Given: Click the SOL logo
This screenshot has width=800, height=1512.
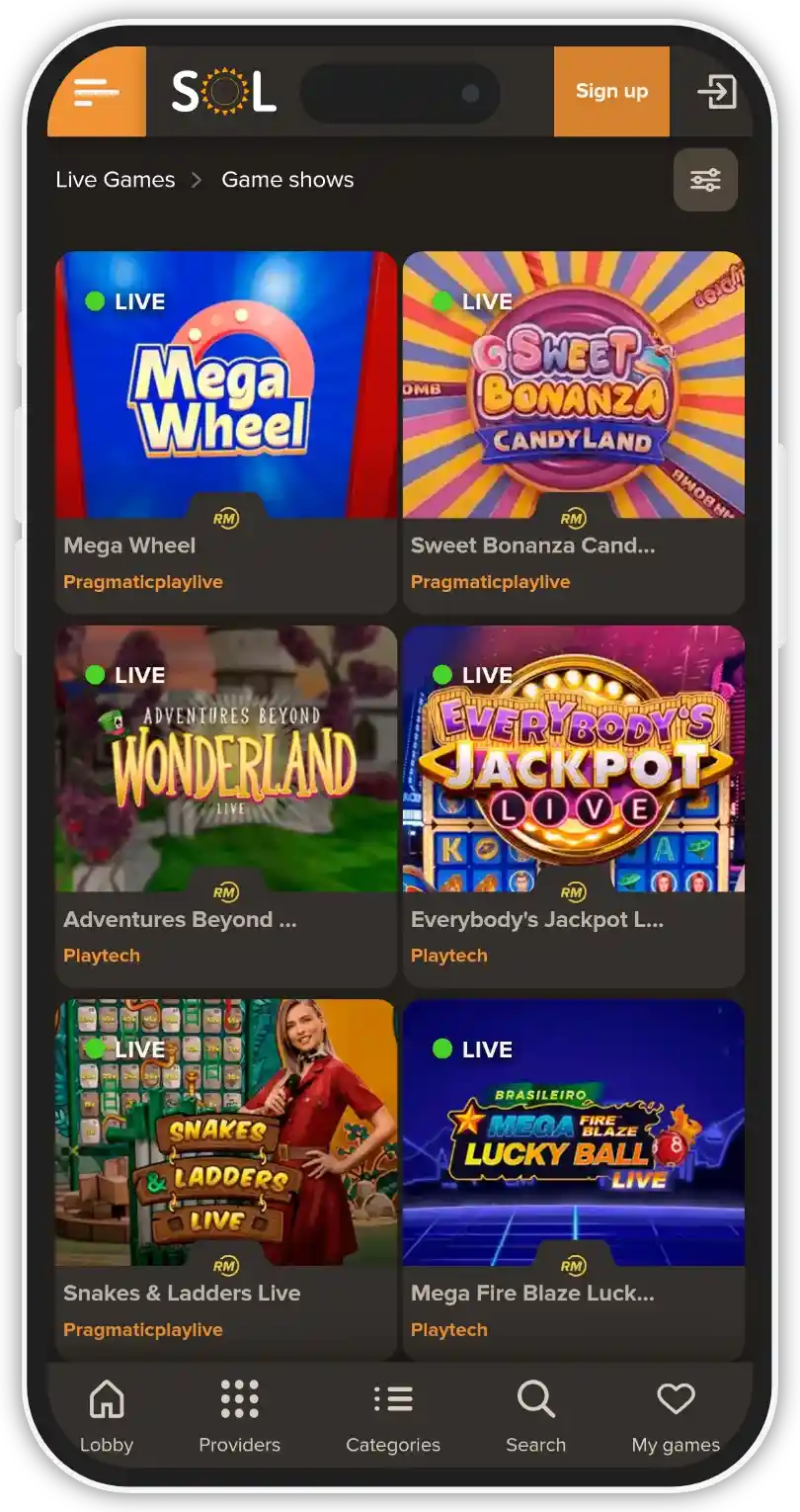Looking at the screenshot, I should 224,91.
